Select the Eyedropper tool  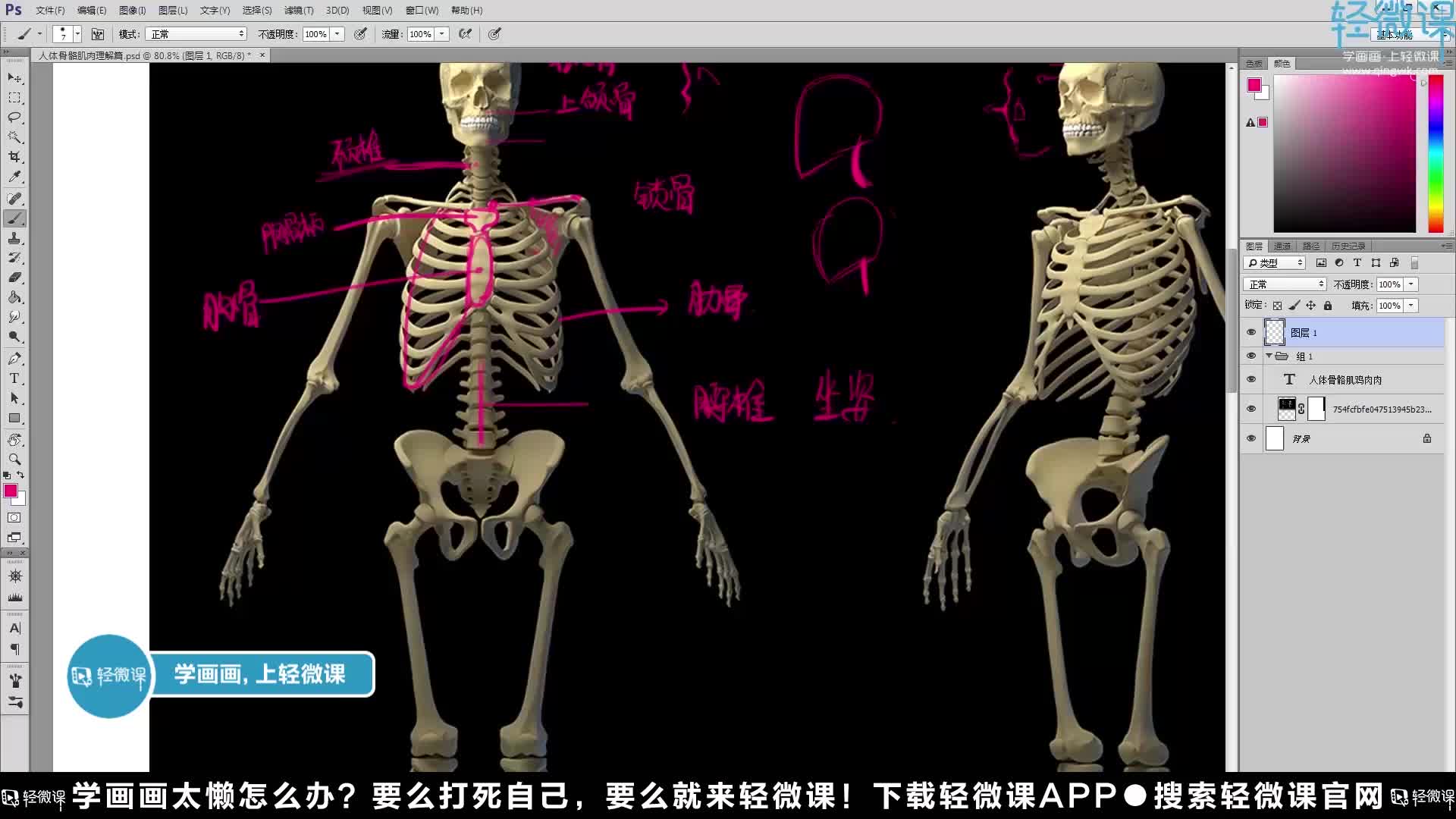[14, 177]
